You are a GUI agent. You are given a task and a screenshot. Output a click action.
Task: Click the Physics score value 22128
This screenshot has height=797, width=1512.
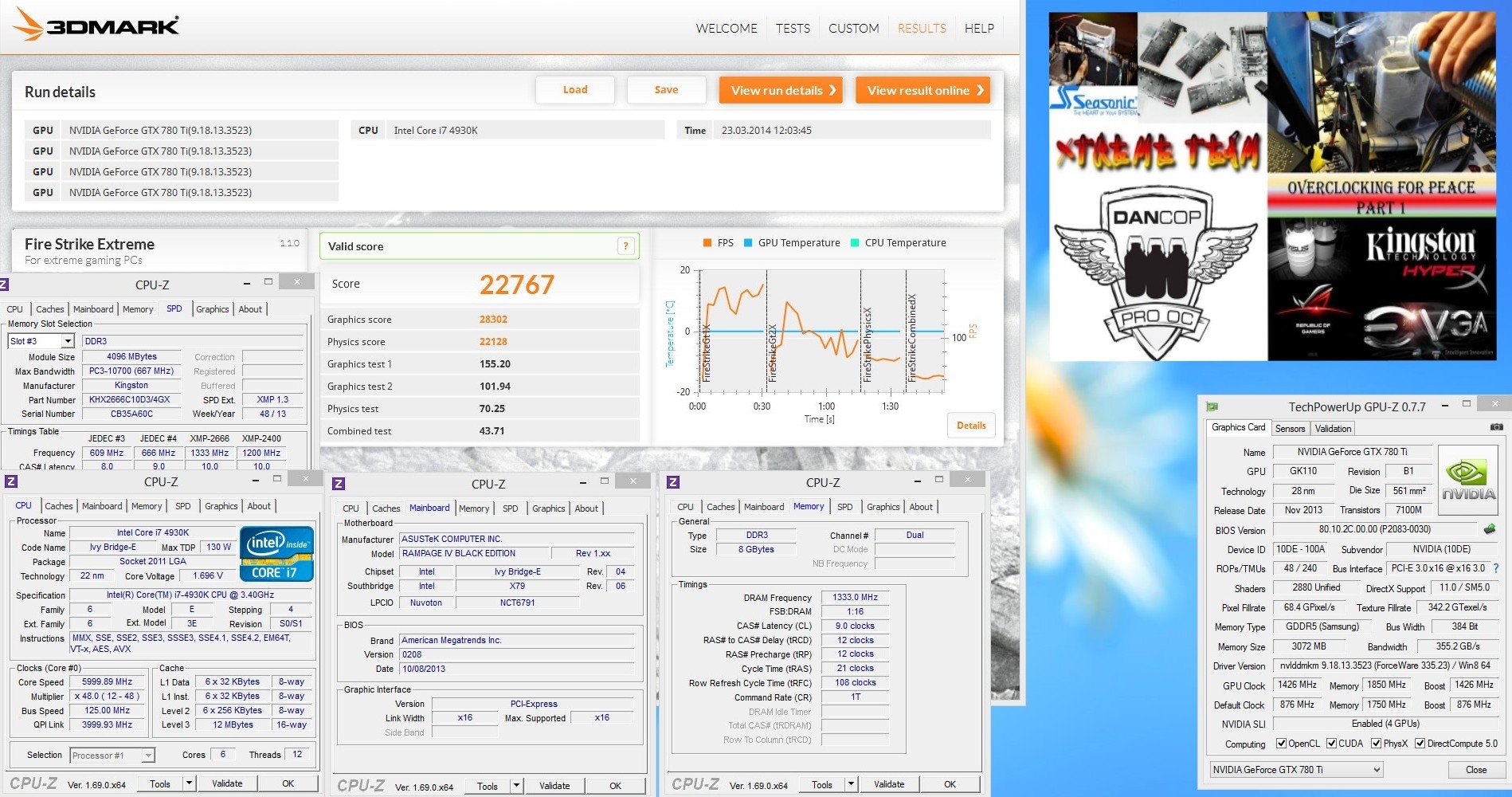pyautogui.click(x=493, y=342)
